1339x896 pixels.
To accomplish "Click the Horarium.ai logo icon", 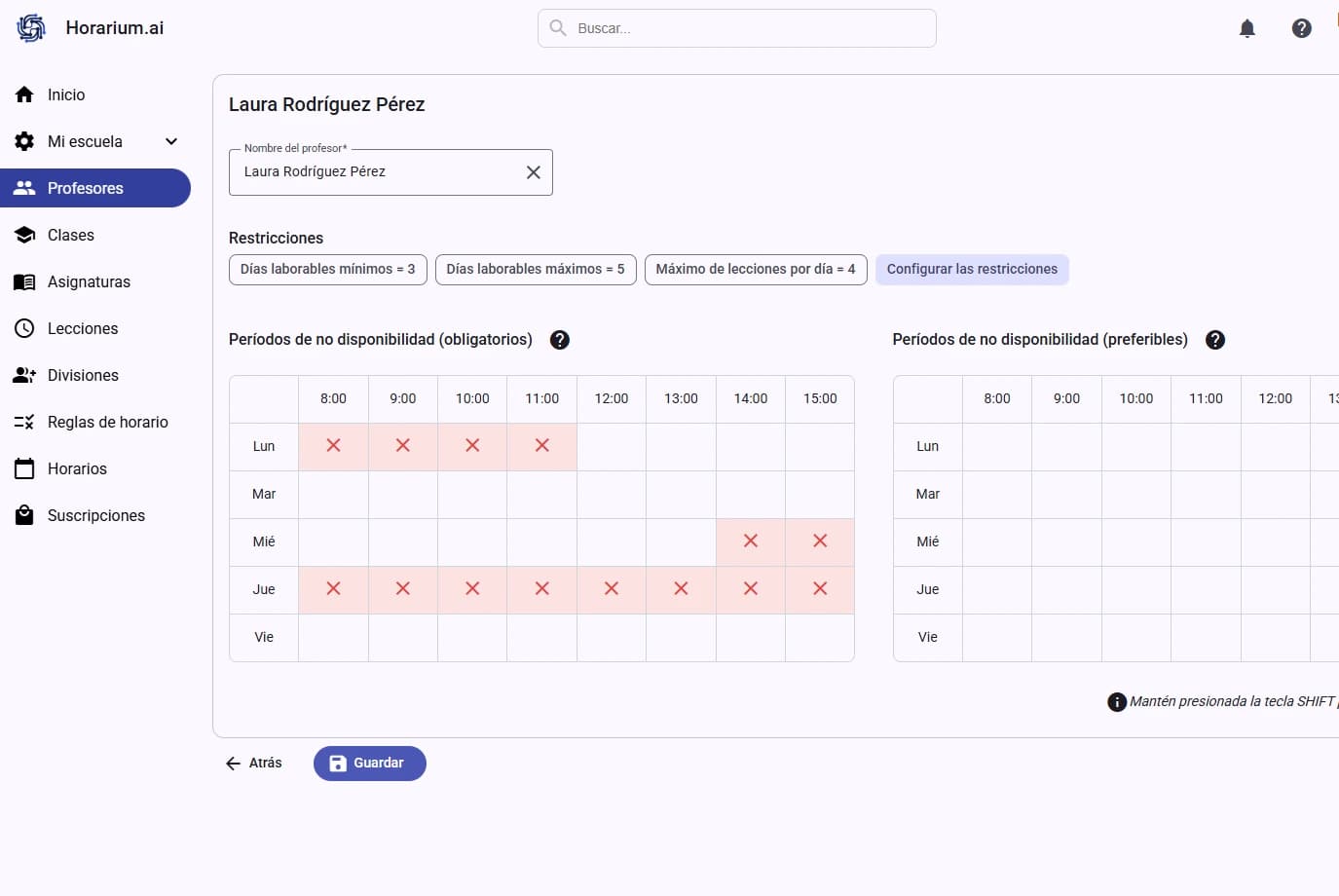I will point(31,28).
